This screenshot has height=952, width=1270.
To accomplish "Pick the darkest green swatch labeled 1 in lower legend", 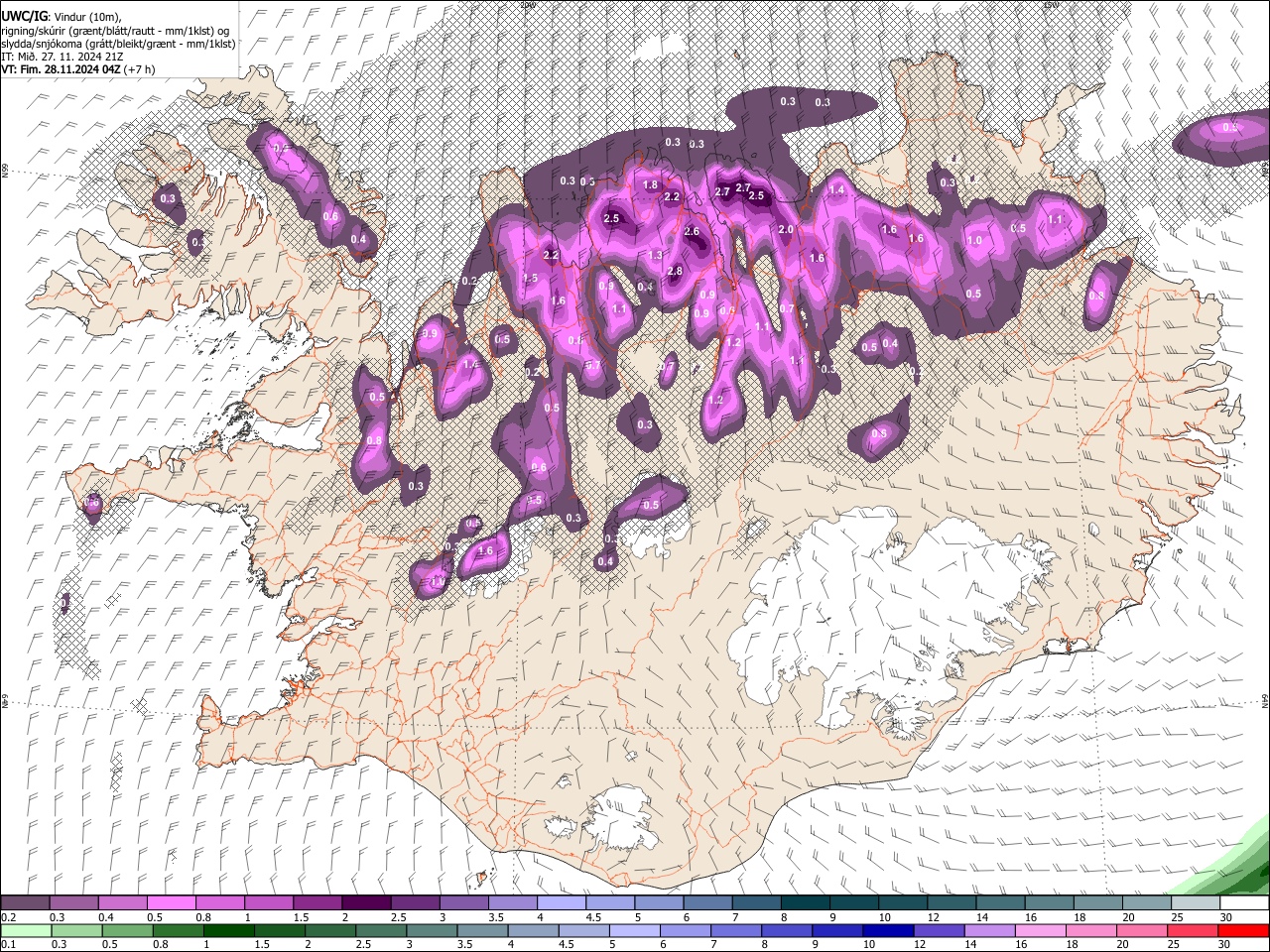I will click(x=228, y=930).
